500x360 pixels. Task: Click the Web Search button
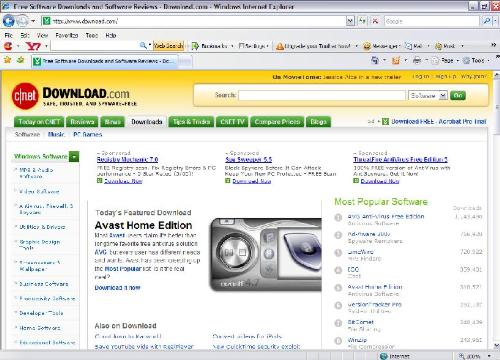click(168, 46)
